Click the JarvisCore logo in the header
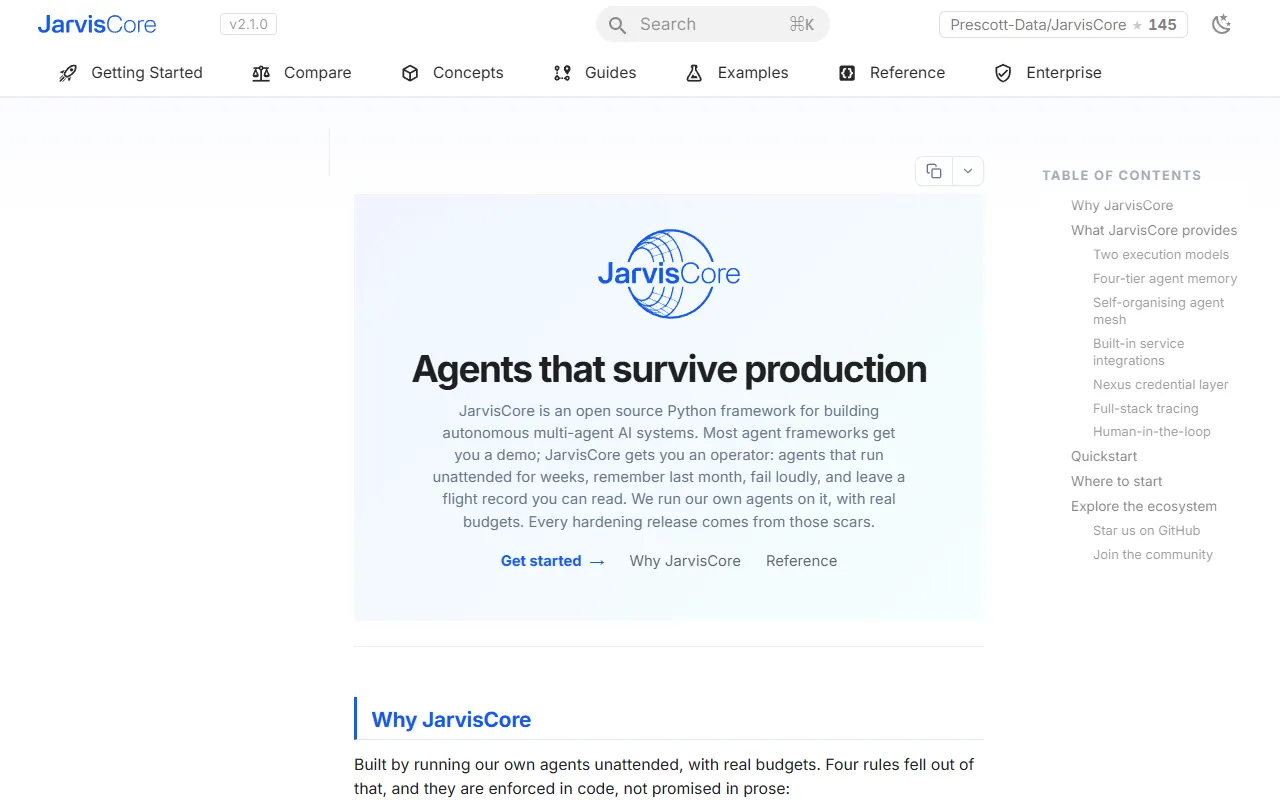This screenshot has width=1280, height=800. pyautogui.click(x=97, y=25)
